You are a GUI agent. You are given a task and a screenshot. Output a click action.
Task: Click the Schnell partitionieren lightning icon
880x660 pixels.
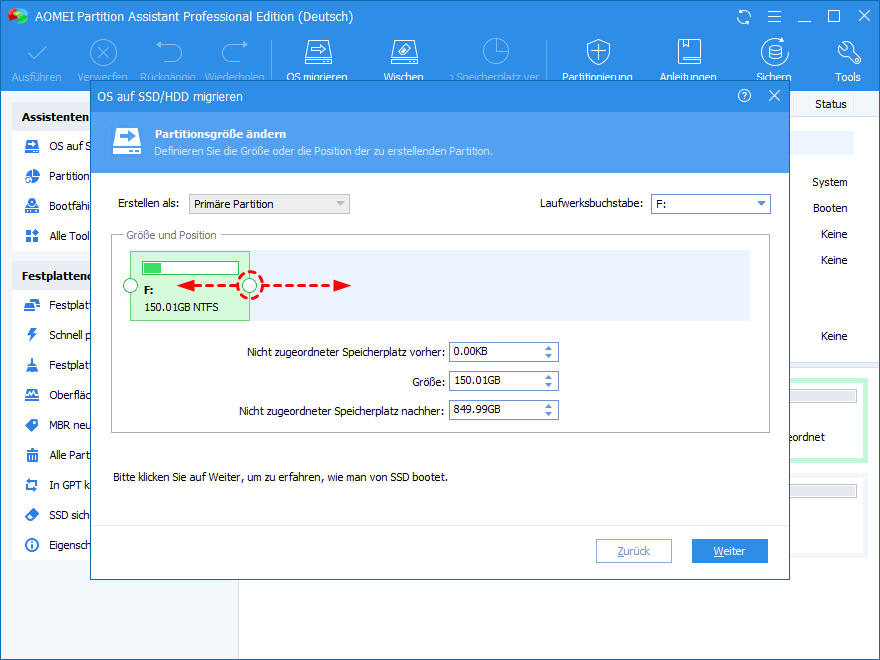pyautogui.click(x=32, y=335)
